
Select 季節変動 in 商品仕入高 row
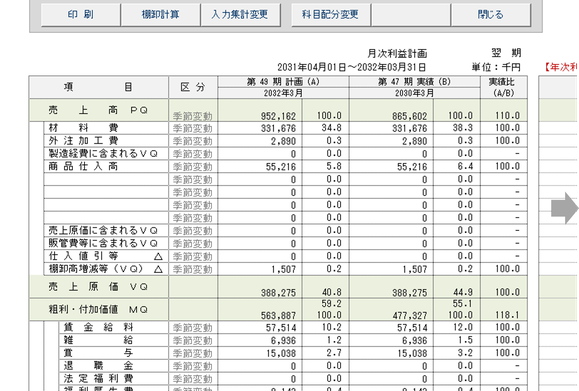tap(193, 167)
